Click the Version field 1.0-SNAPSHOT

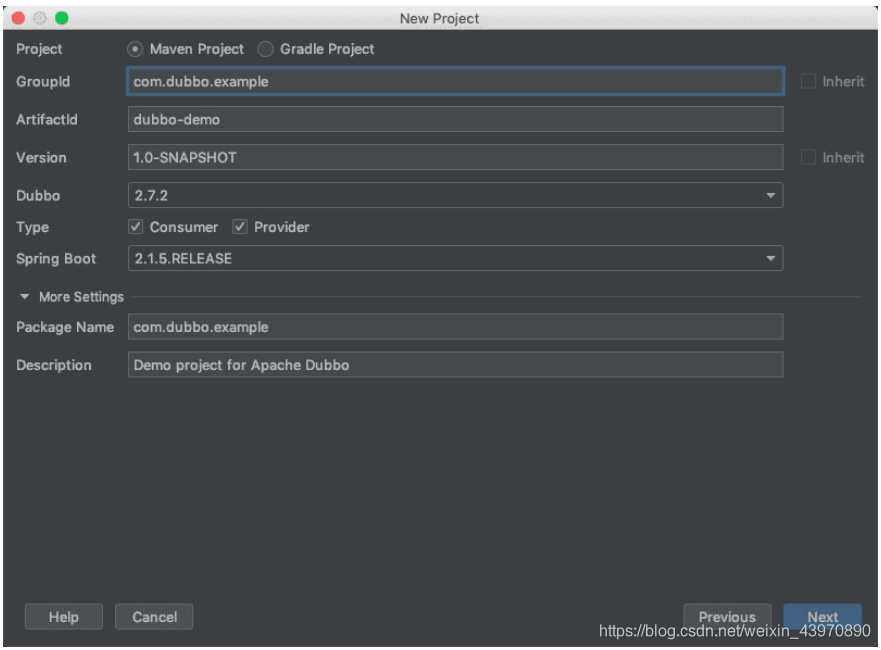pos(455,157)
